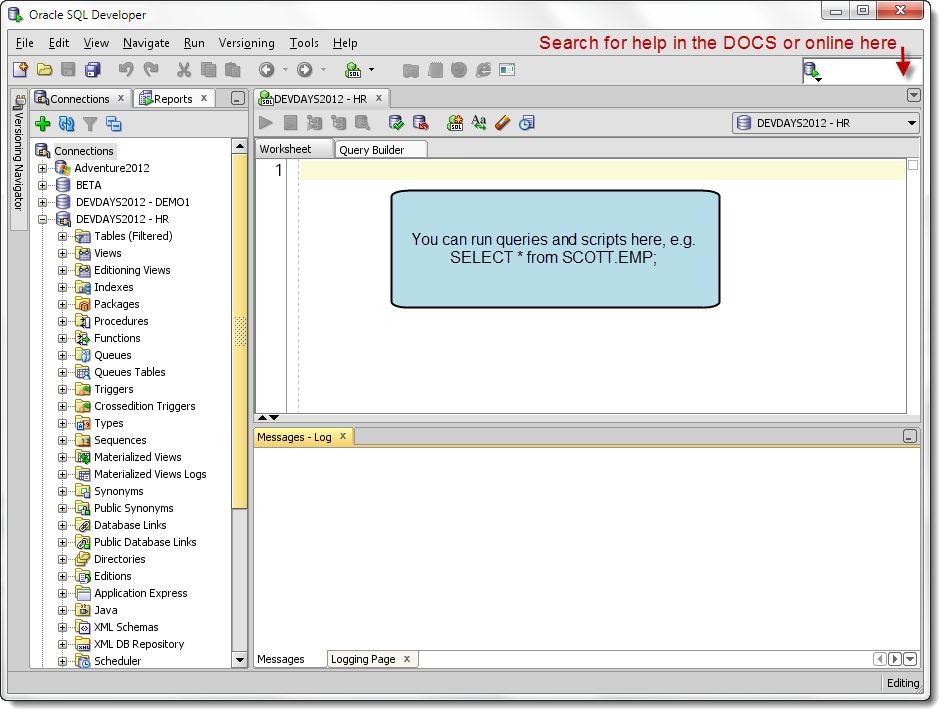Click the Schema Browser icon beside the filter
The width and height of the screenshot is (946, 716).
[113, 124]
